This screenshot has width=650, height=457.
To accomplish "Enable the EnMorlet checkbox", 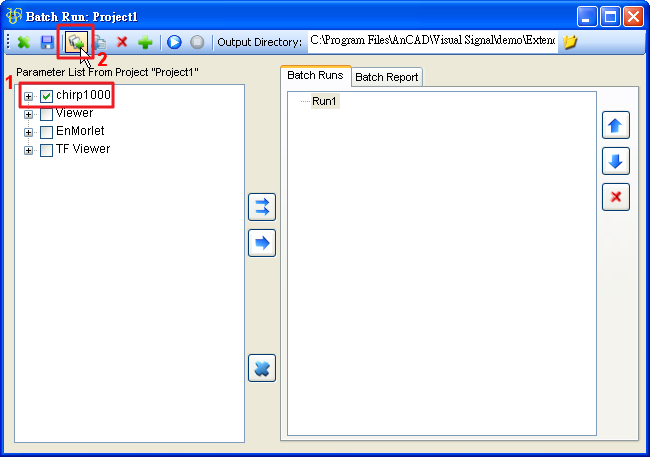I will click(x=47, y=132).
